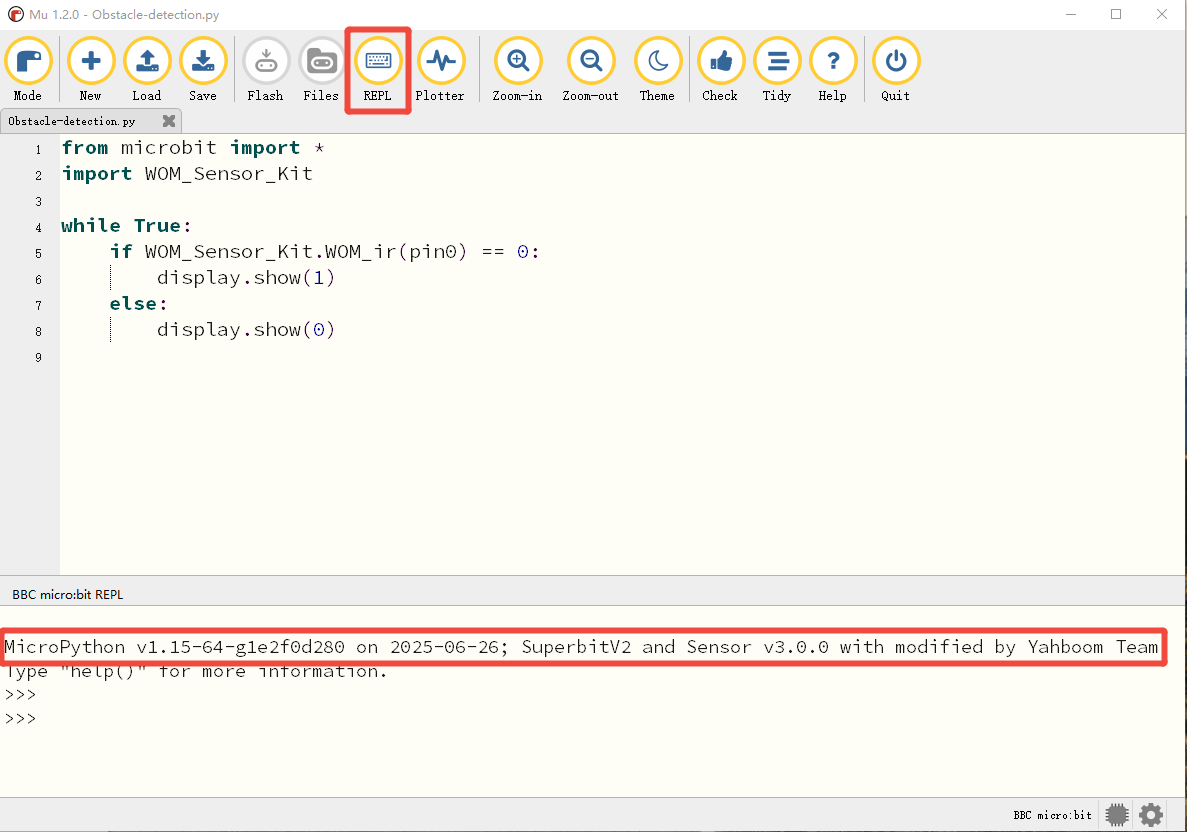The width and height of the screenshot is (1187, 832).
Task: Open the Files panel
Action: click(x=322, y=70)
